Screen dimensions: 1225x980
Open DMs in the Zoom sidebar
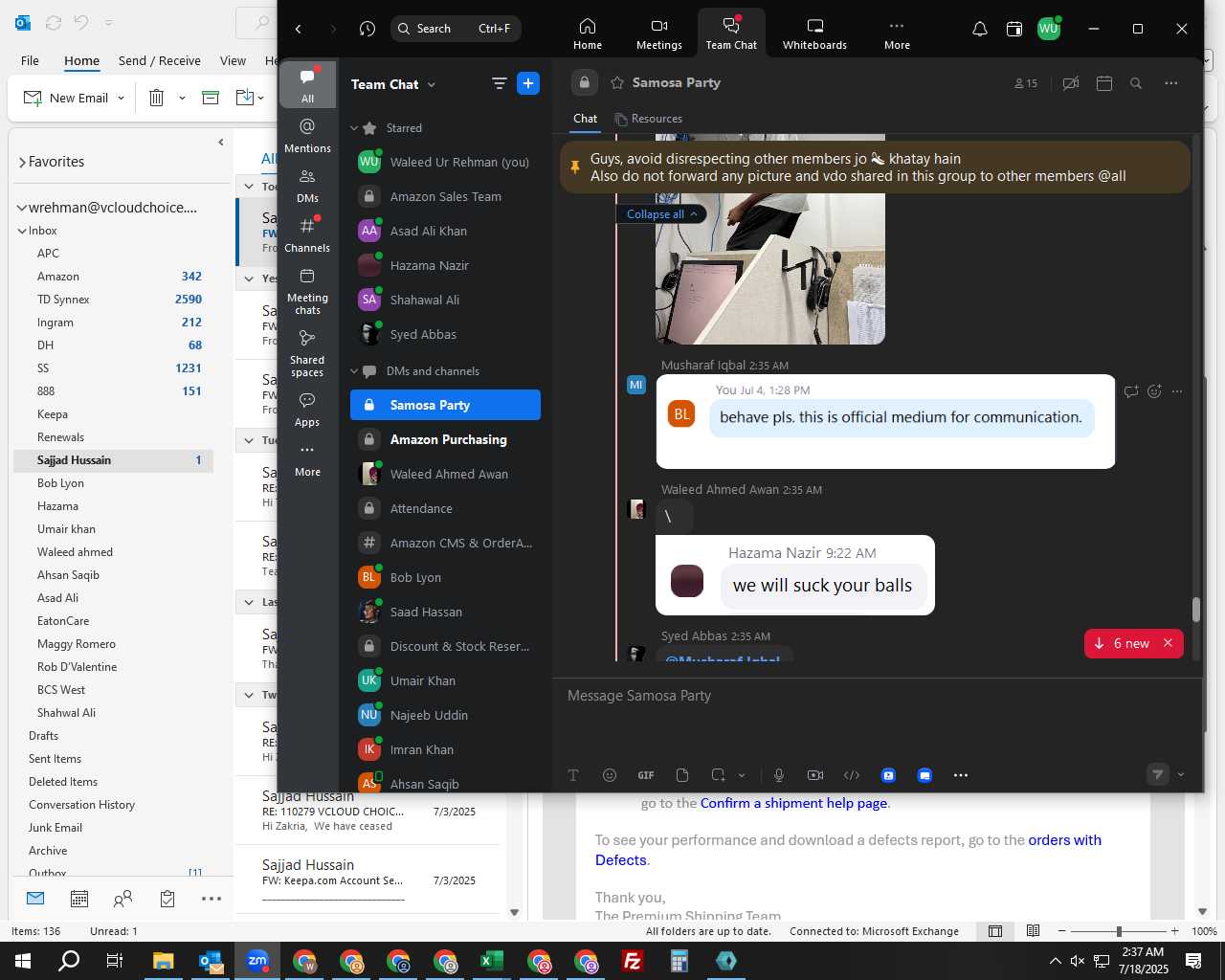point(307,186)
